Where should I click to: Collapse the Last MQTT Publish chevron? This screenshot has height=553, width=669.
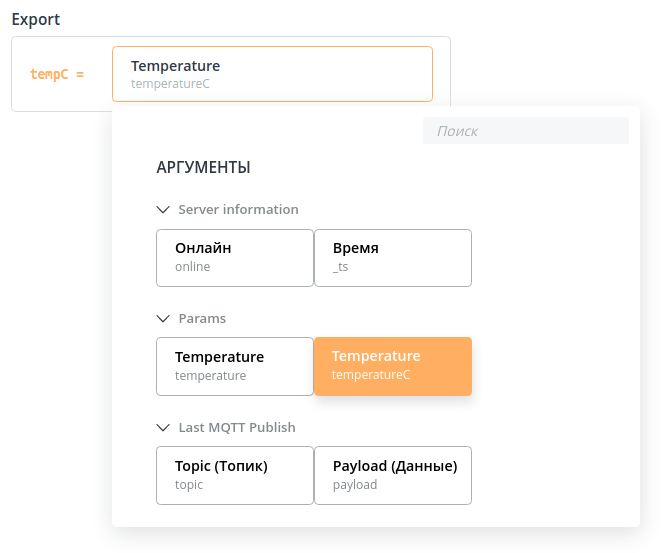click(x=163, y=428)
